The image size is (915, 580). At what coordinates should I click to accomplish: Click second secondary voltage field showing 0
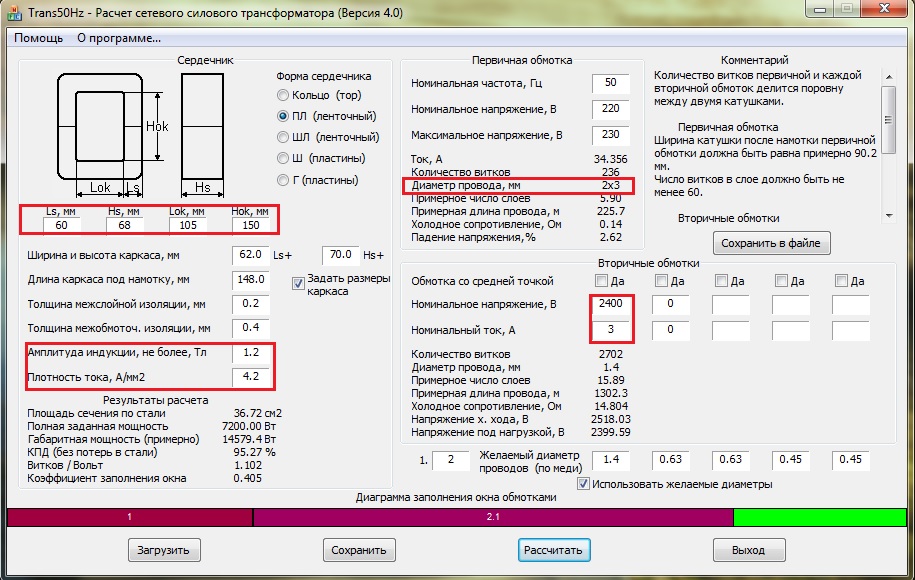(670, 304)
